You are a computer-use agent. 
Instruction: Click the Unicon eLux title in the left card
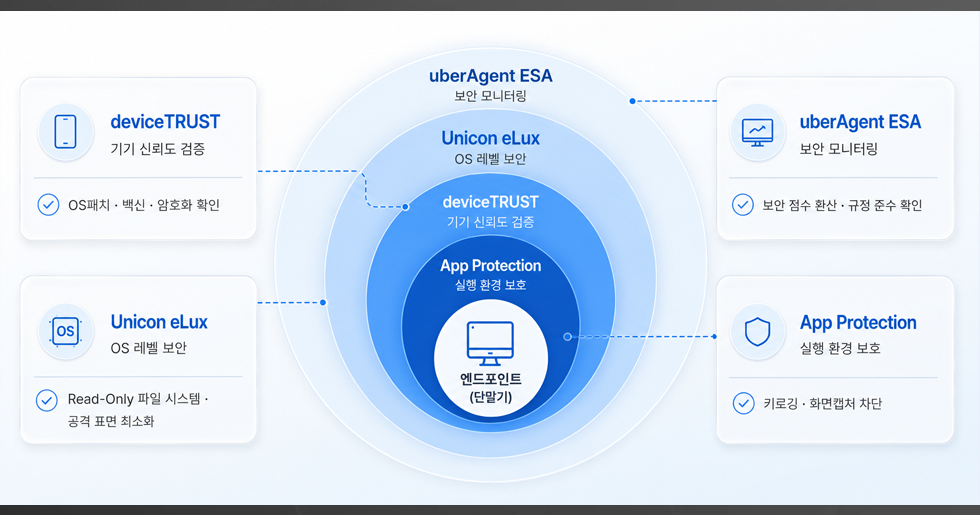(x=159, y=322)
